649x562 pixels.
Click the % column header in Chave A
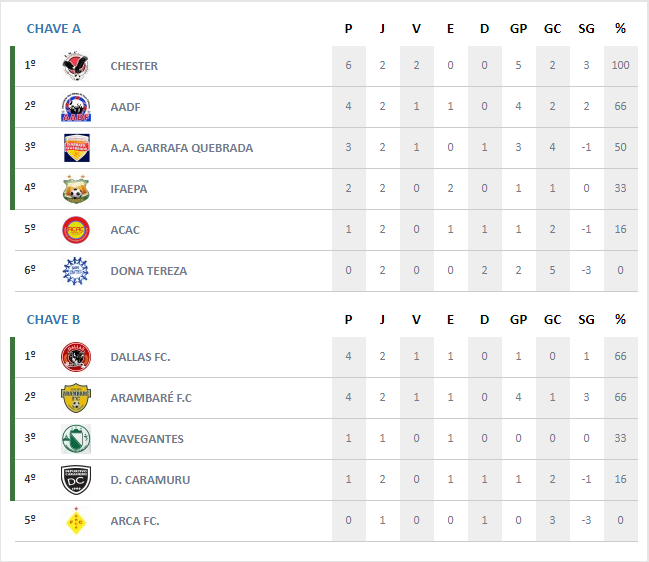620,29
